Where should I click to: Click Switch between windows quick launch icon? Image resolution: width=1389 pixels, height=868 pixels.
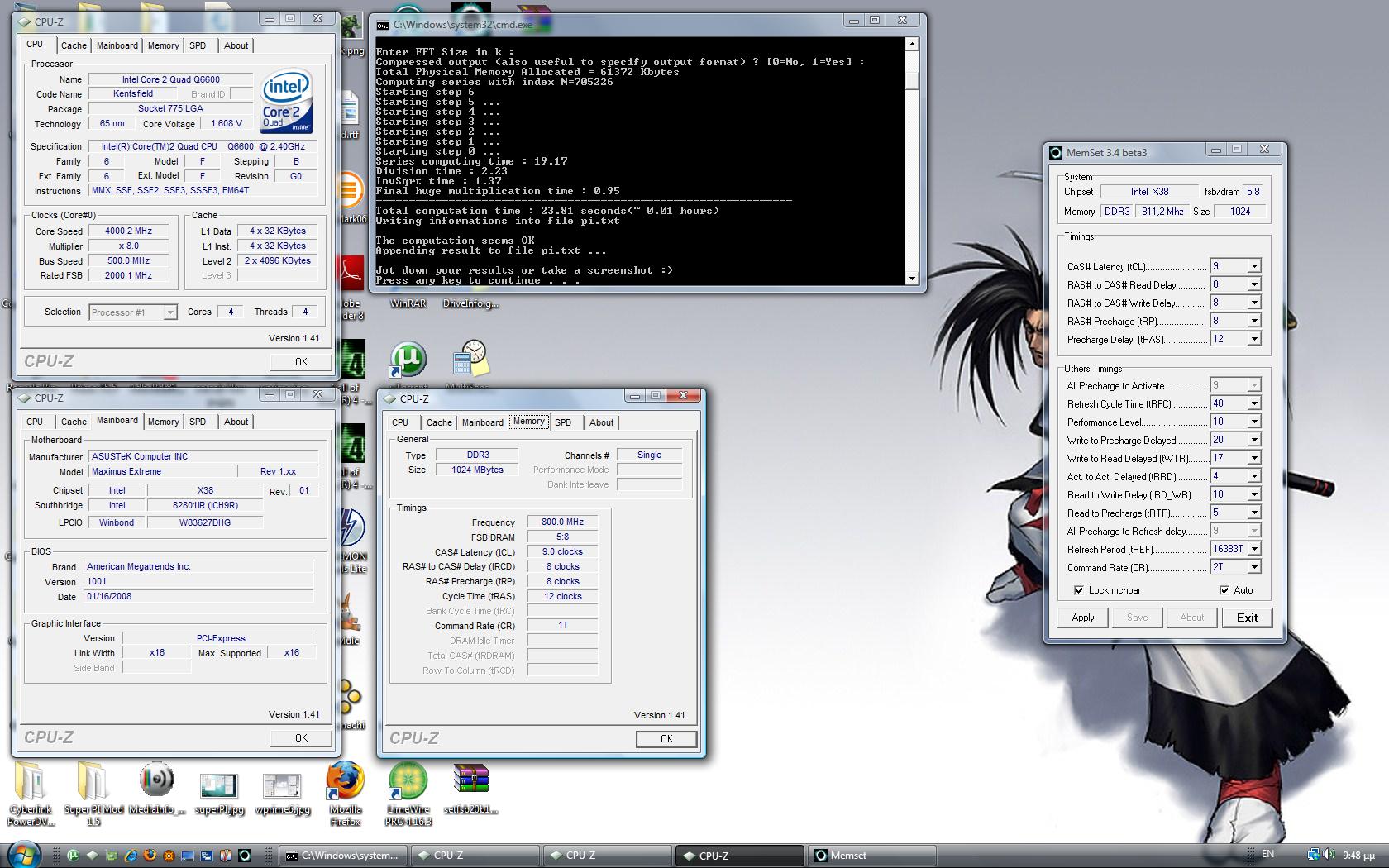click(x=206, y=856)
